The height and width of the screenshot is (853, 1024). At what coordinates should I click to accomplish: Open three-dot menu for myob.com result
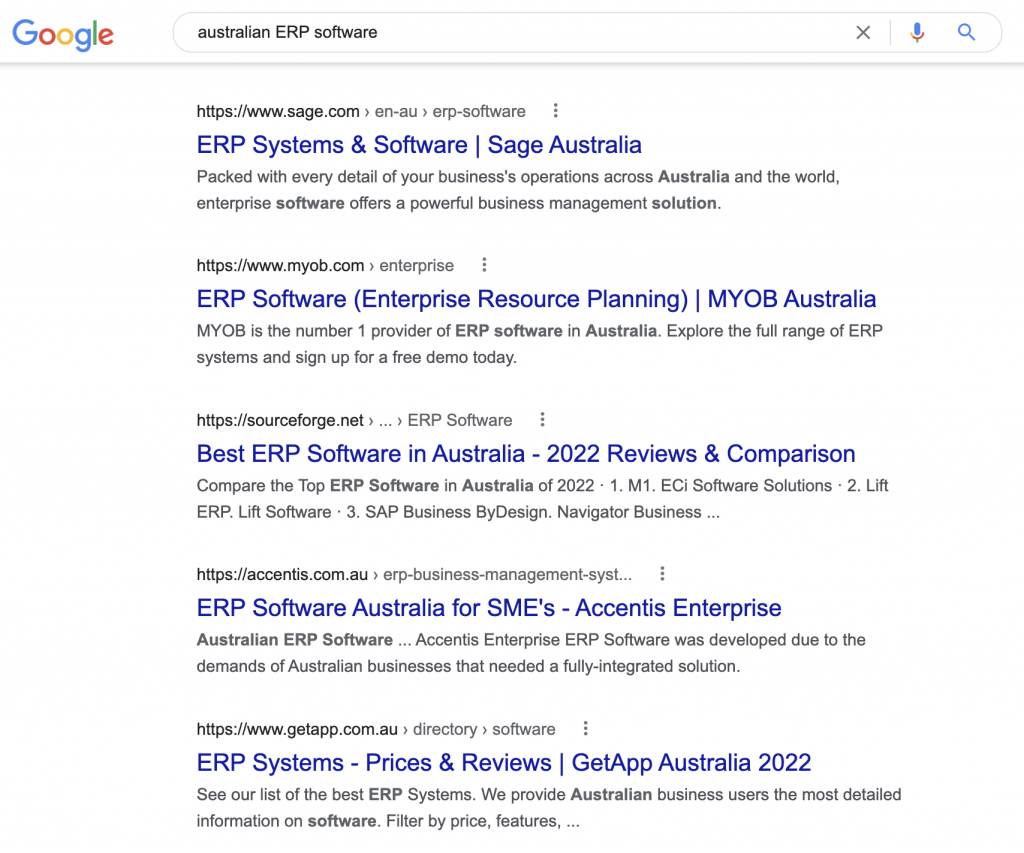pos(484,265)
